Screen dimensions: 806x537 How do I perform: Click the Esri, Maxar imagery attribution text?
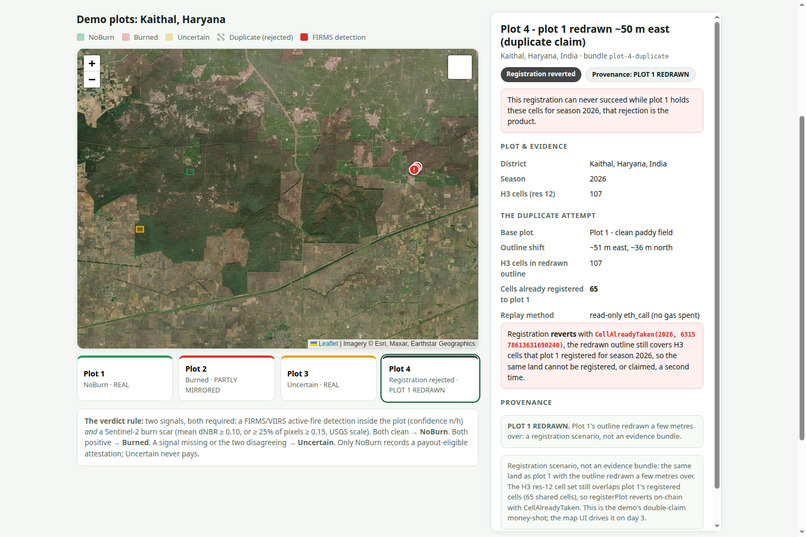tap(409, 344)
